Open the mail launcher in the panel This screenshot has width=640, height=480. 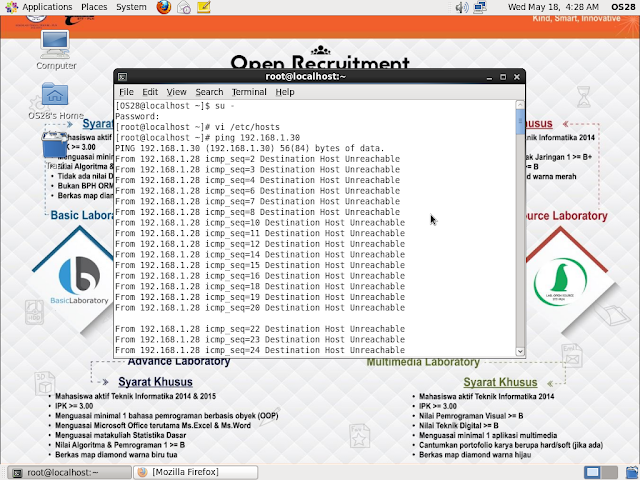[184, 7]
